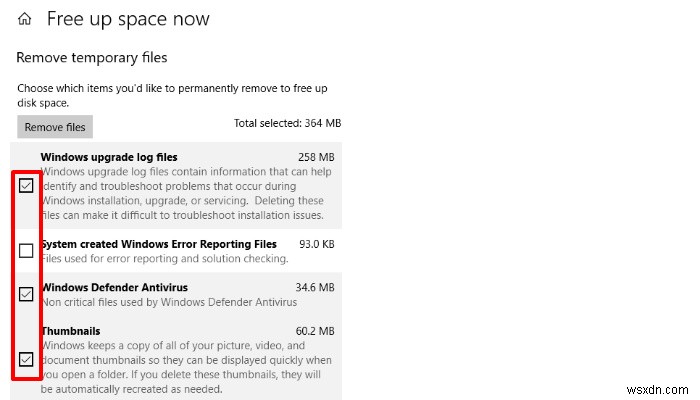Select the 'Windows upgrade log files' label

[x=108, y=157]
